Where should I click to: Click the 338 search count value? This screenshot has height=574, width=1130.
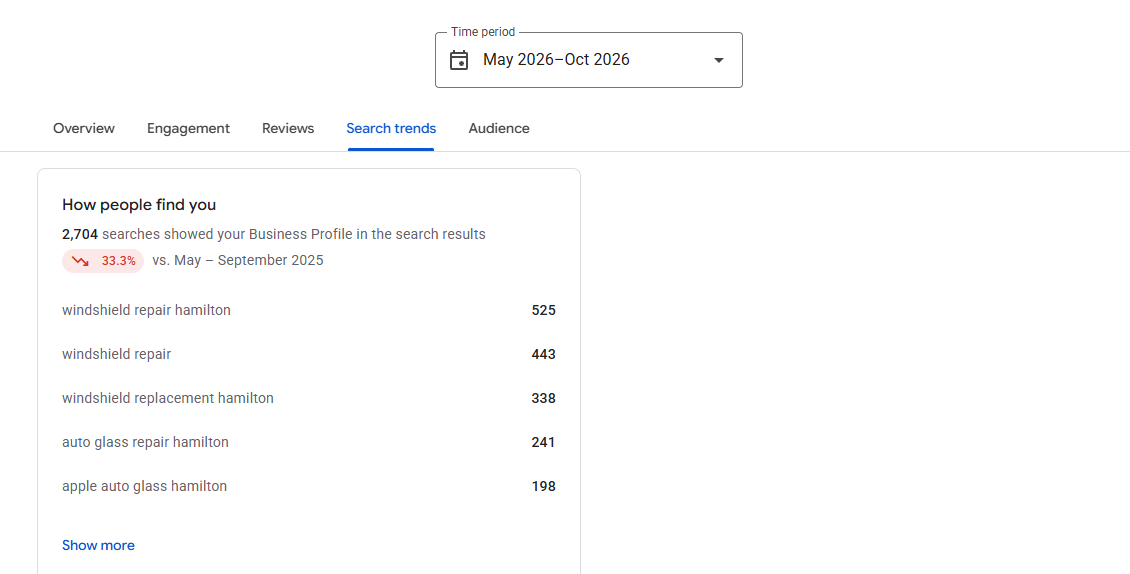tap(543, 398)
